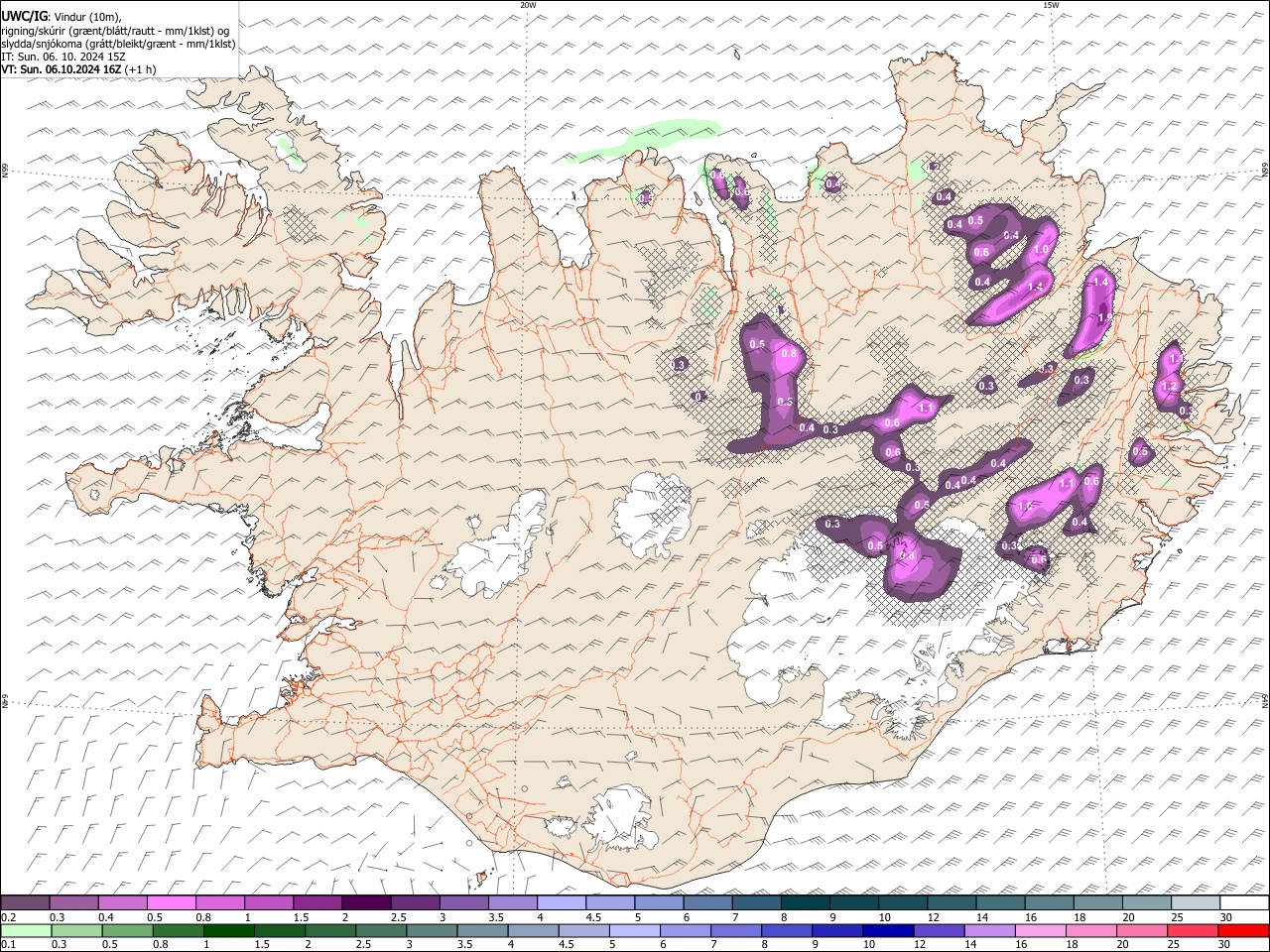
Task: Pick the first dark mauve 0.2 snow legend swatch
Action: [25, 903]
